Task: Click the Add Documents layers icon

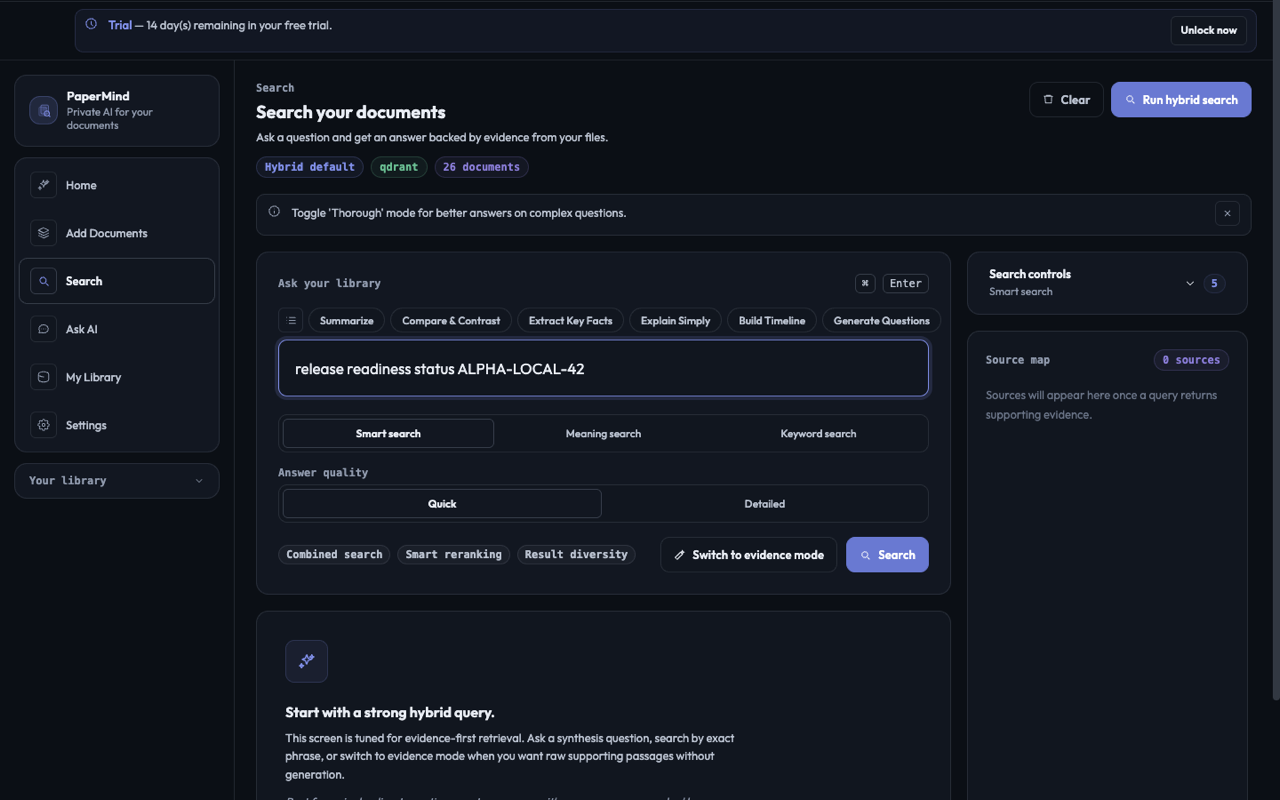Action: 43,233
